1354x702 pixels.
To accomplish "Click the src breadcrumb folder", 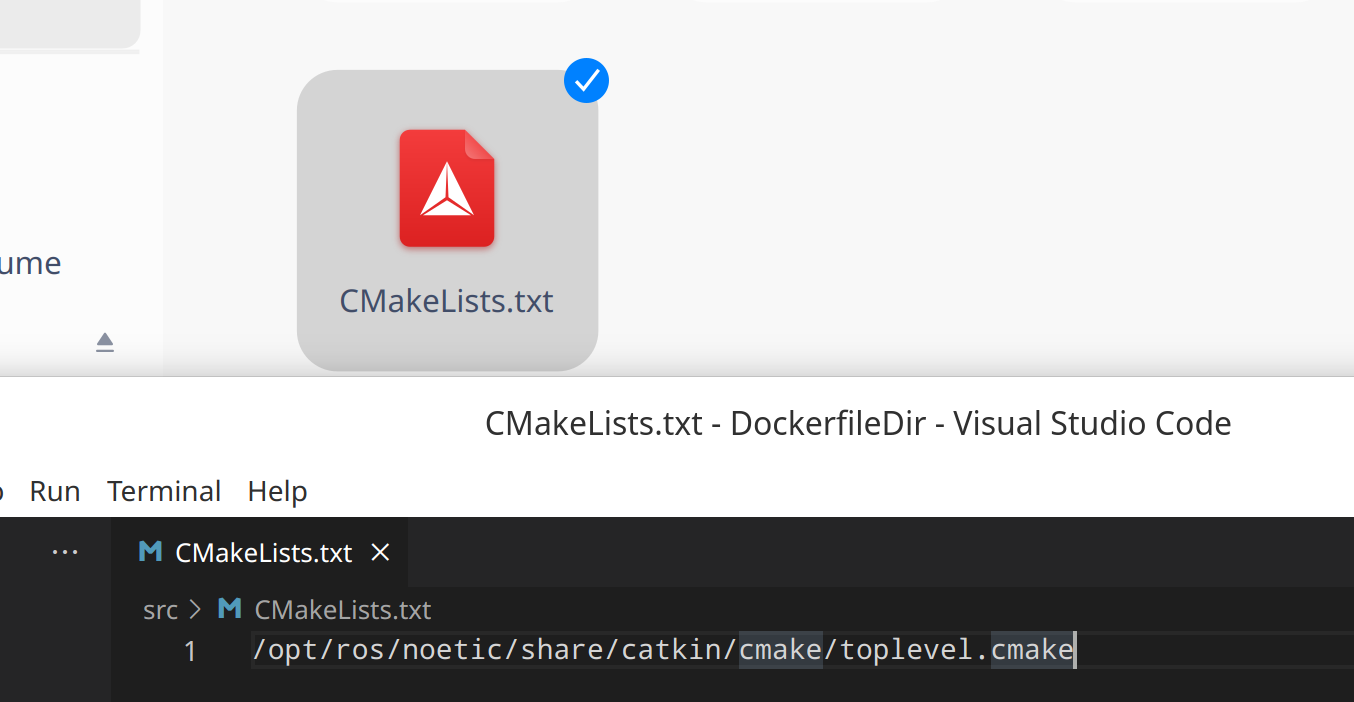I will point(160,610).
